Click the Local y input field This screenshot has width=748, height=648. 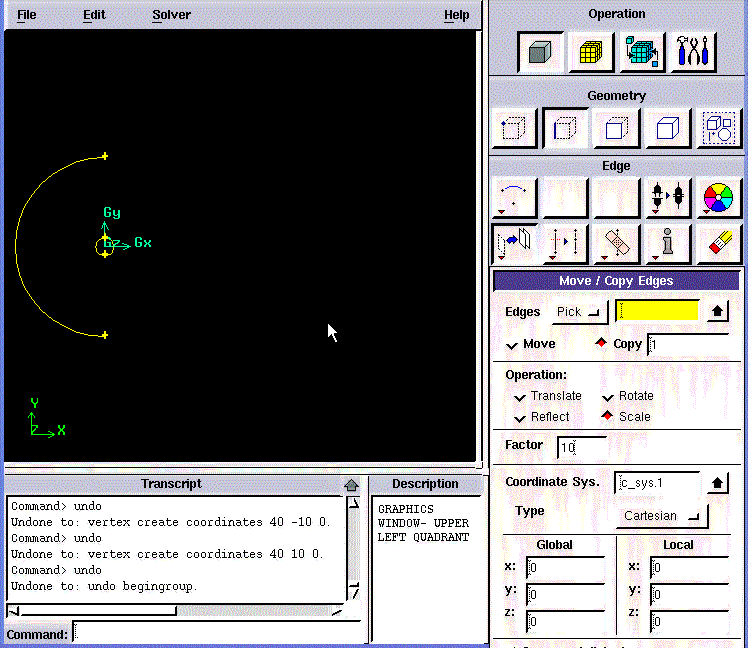pyautogui.click(x=689, y=595)
